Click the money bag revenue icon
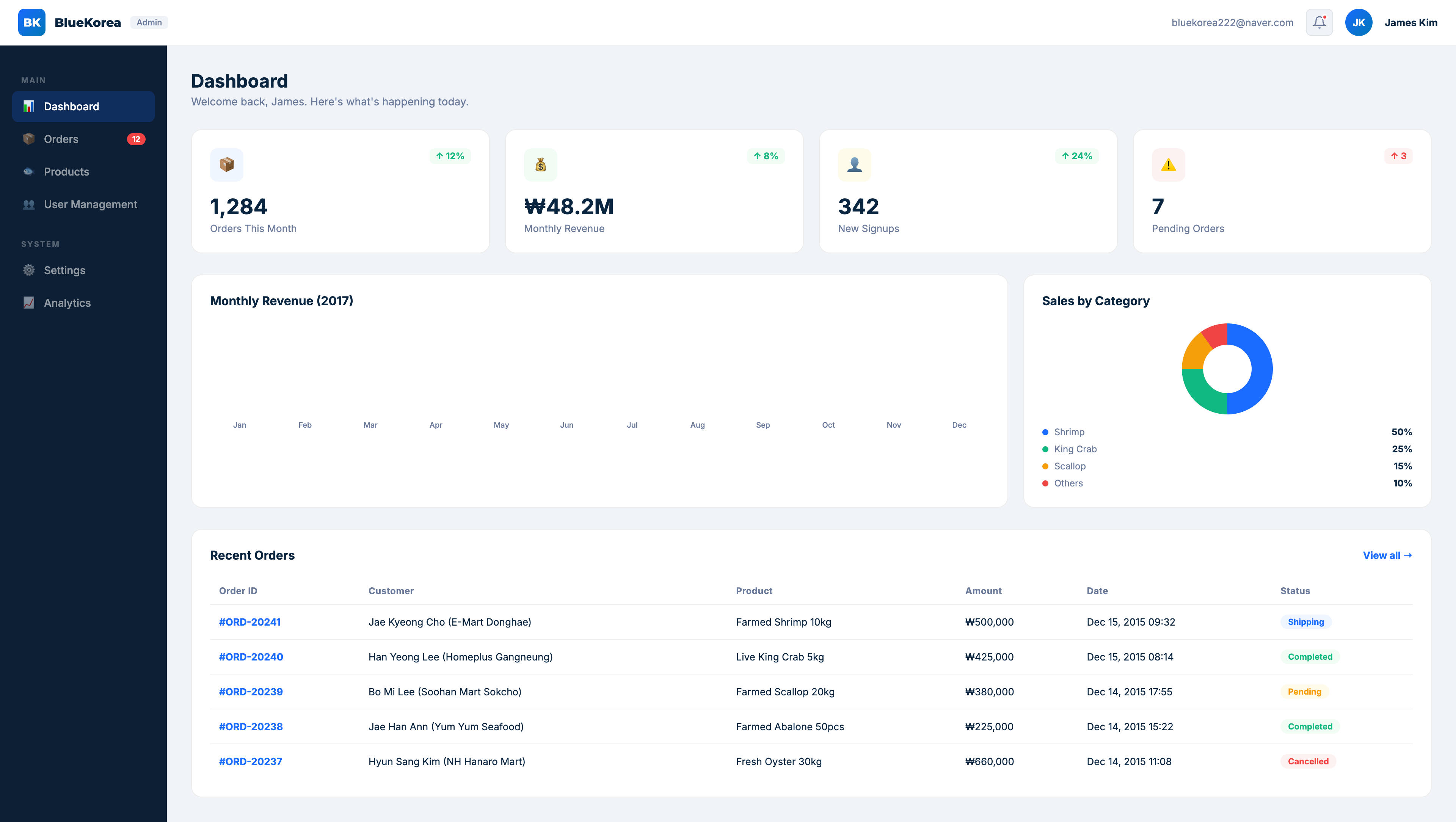 [540, 165]
